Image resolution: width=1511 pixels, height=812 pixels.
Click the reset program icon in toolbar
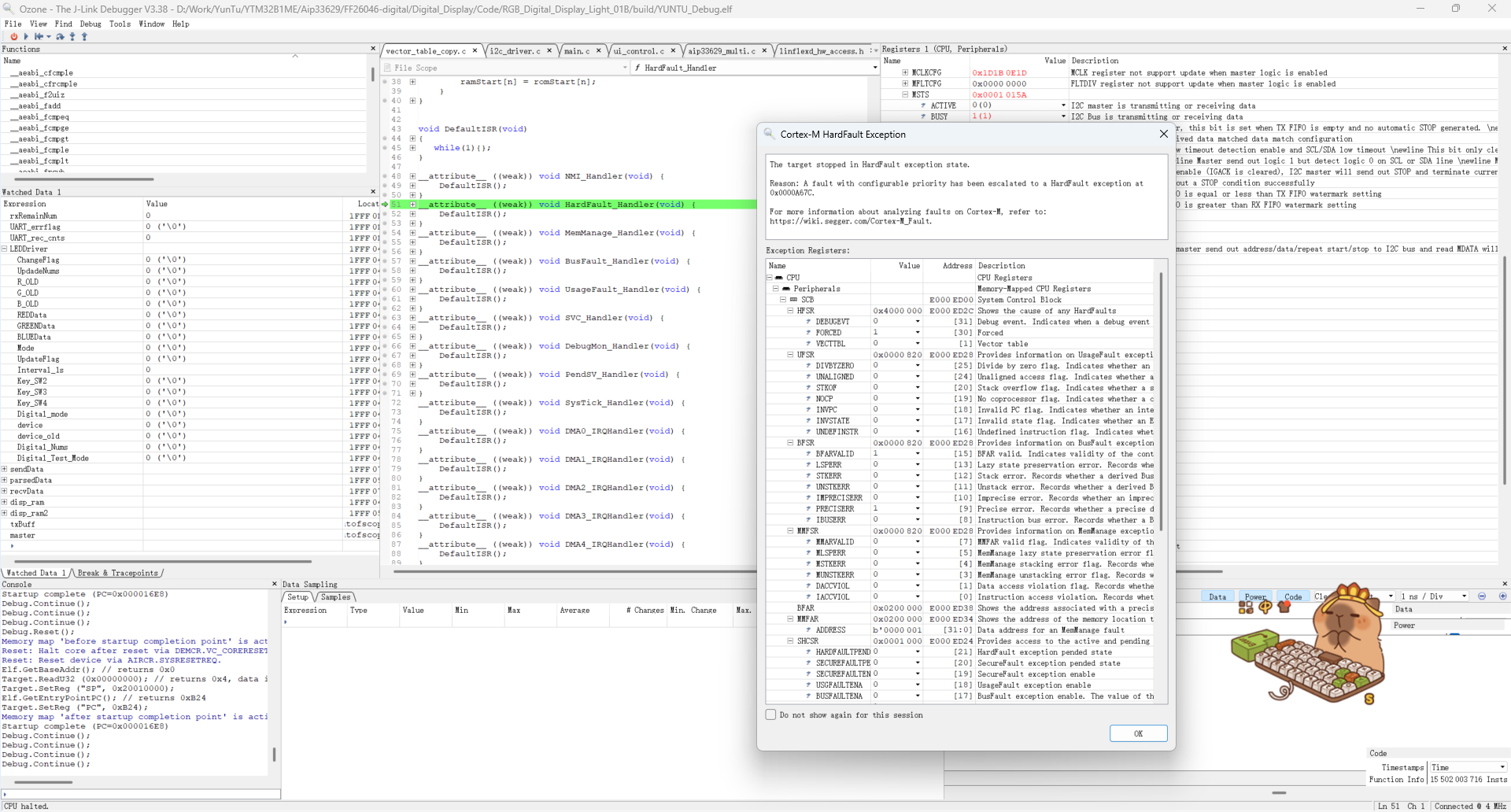click(x=39, y=36)
